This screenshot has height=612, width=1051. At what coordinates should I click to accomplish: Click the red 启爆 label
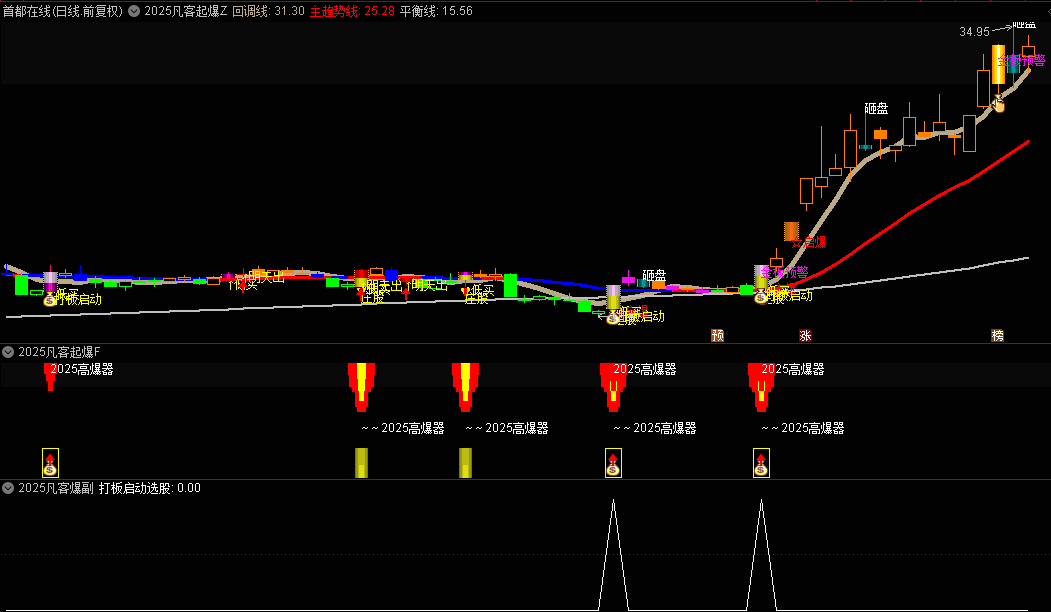[814, 242]
